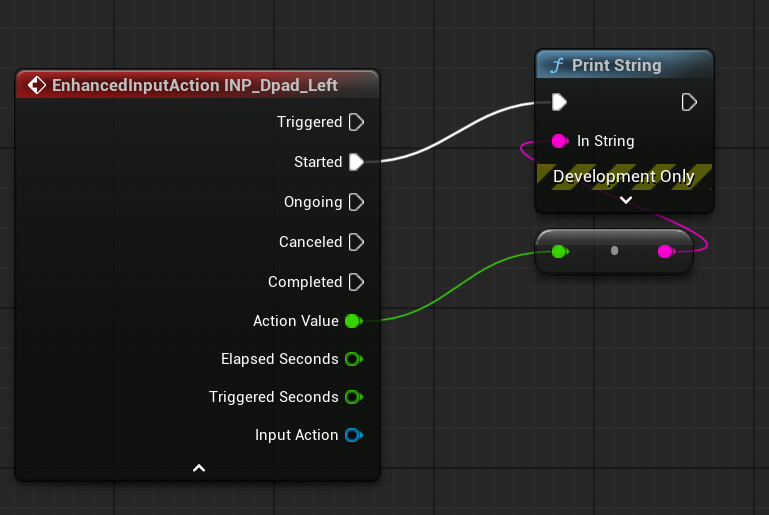Click the Triggered execution output pin
The image size is (769, 515).
pyautogui.click(x=355, y=122)
